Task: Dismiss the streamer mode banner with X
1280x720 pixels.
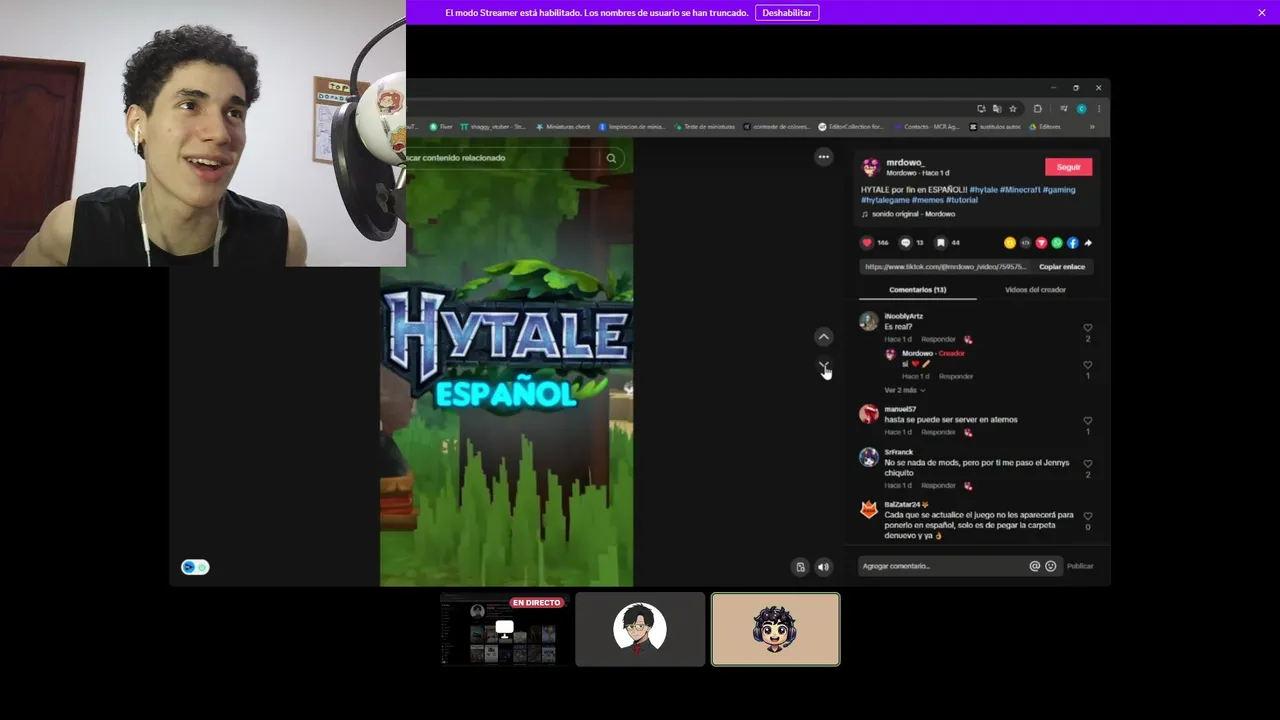Action: click(1262, 12)
